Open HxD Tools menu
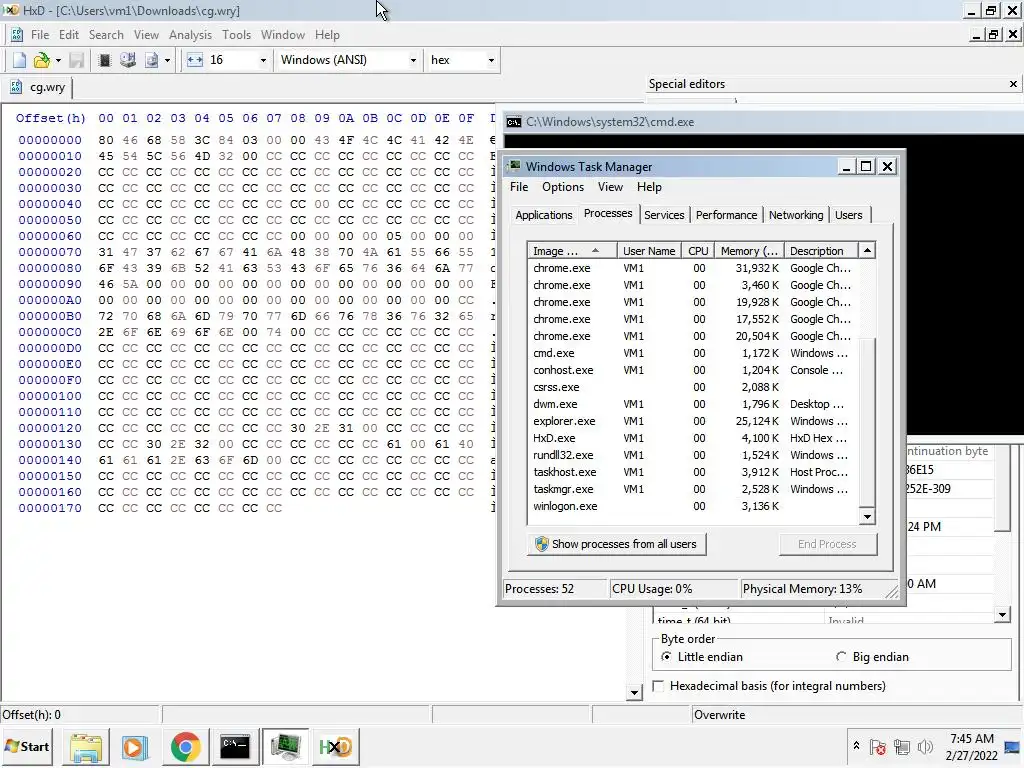Screen dimensions: 1024x768 pyautogui.click(x=236, y=35)
